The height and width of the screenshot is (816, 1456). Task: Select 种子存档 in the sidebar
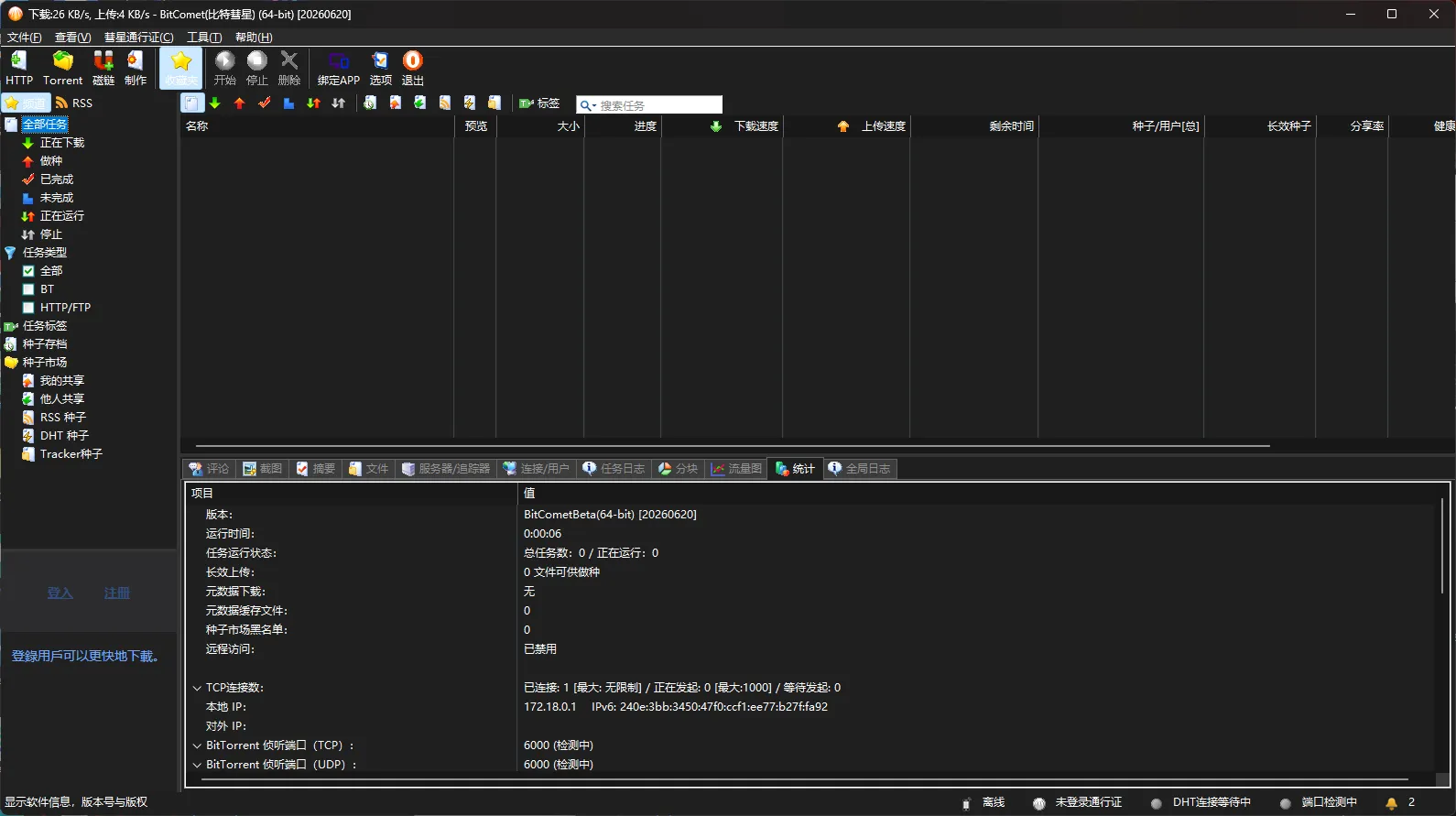(45, 344)
